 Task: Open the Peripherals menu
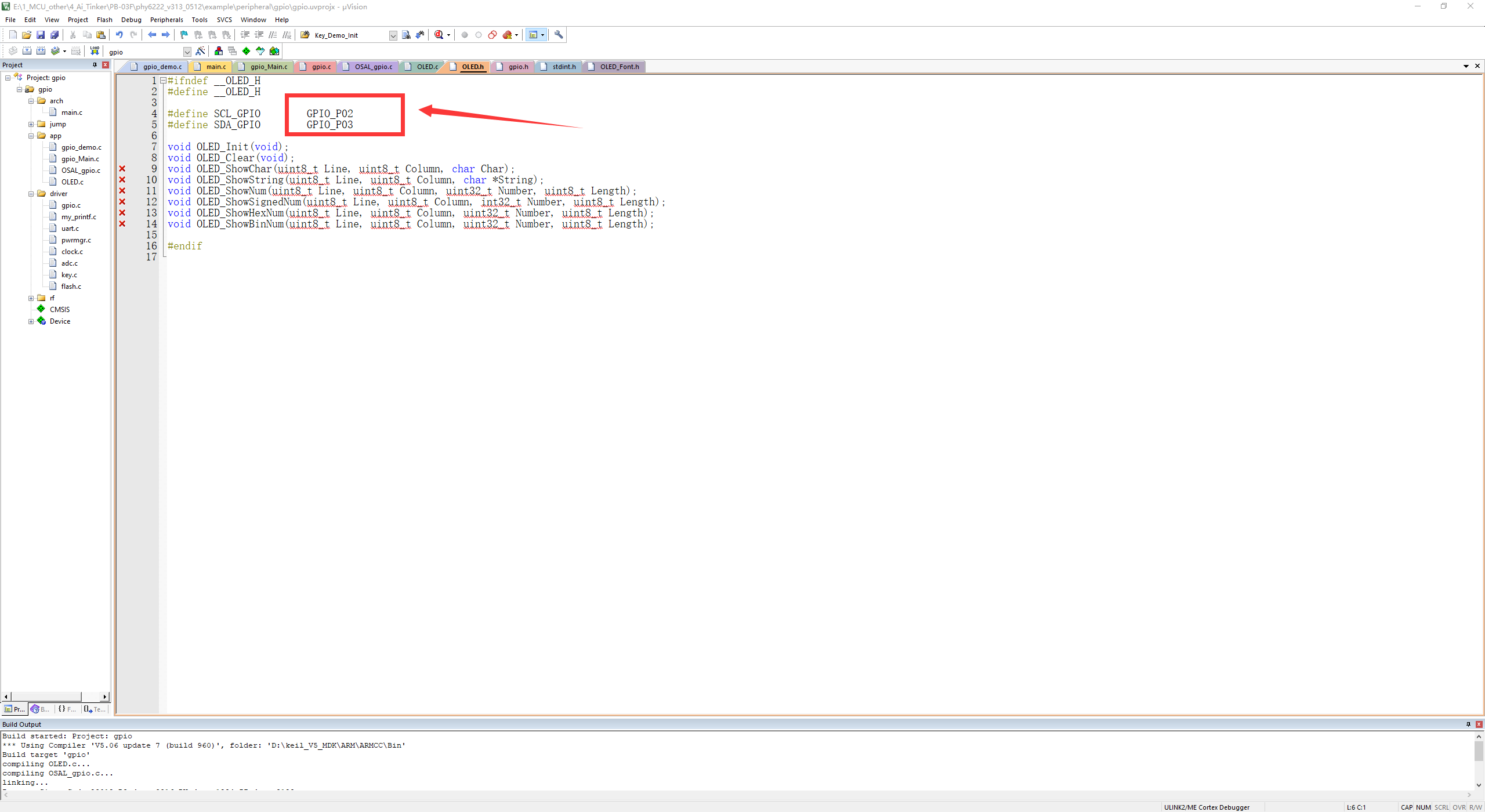(166, 20)
